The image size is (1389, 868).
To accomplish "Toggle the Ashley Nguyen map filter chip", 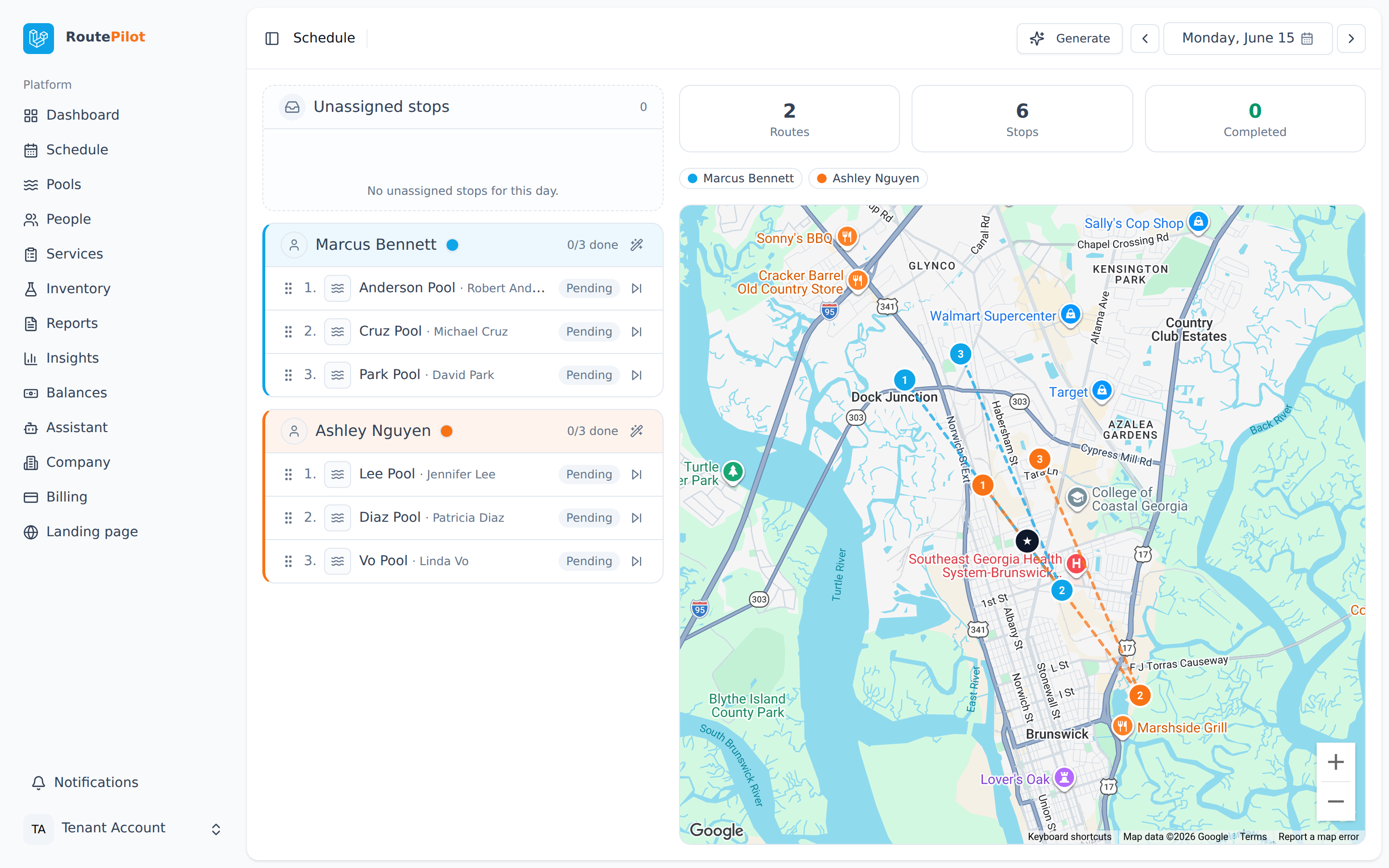I will [x=868, y=178].
